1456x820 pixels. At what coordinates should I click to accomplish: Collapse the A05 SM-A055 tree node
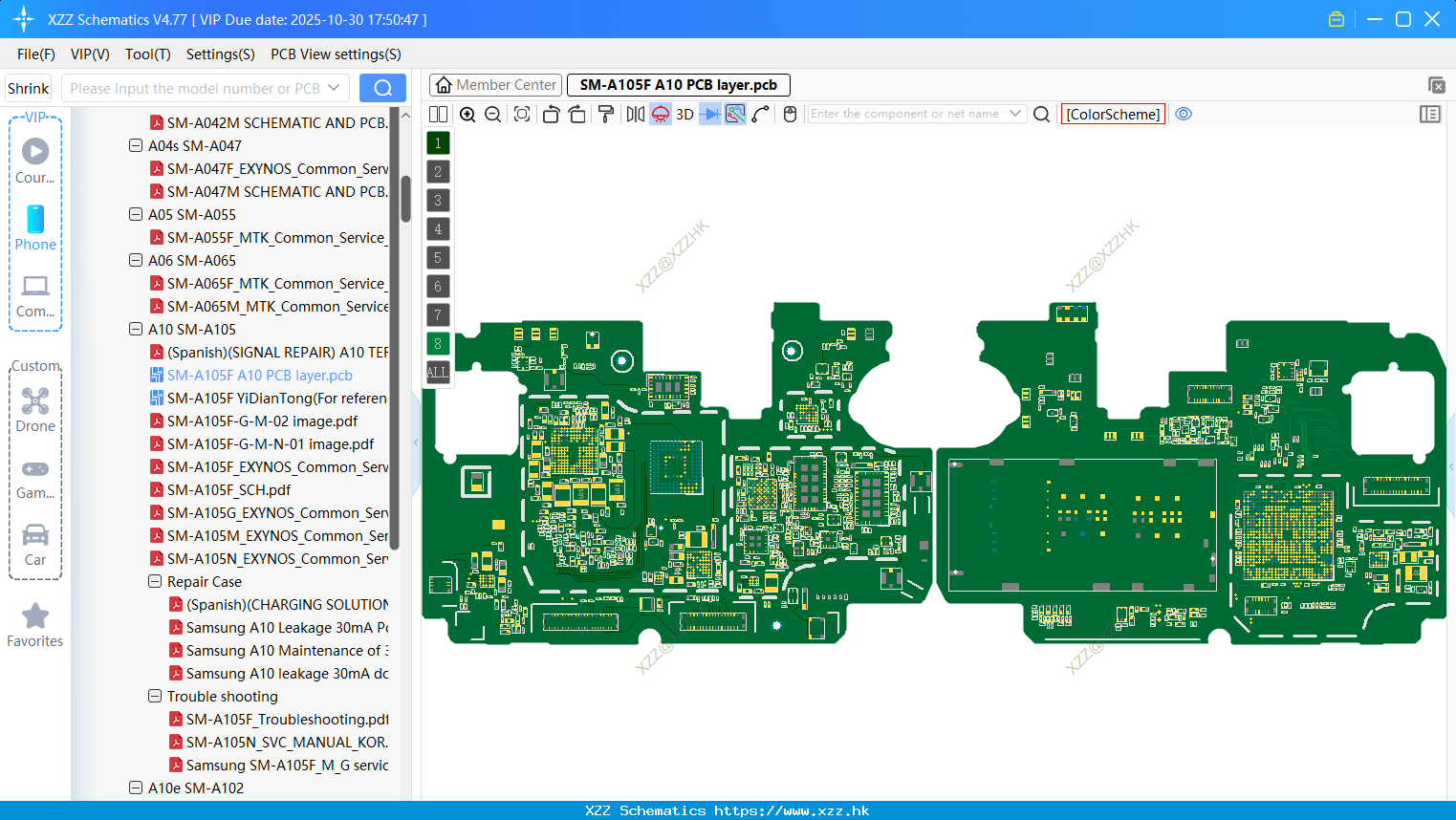point(136,215)
